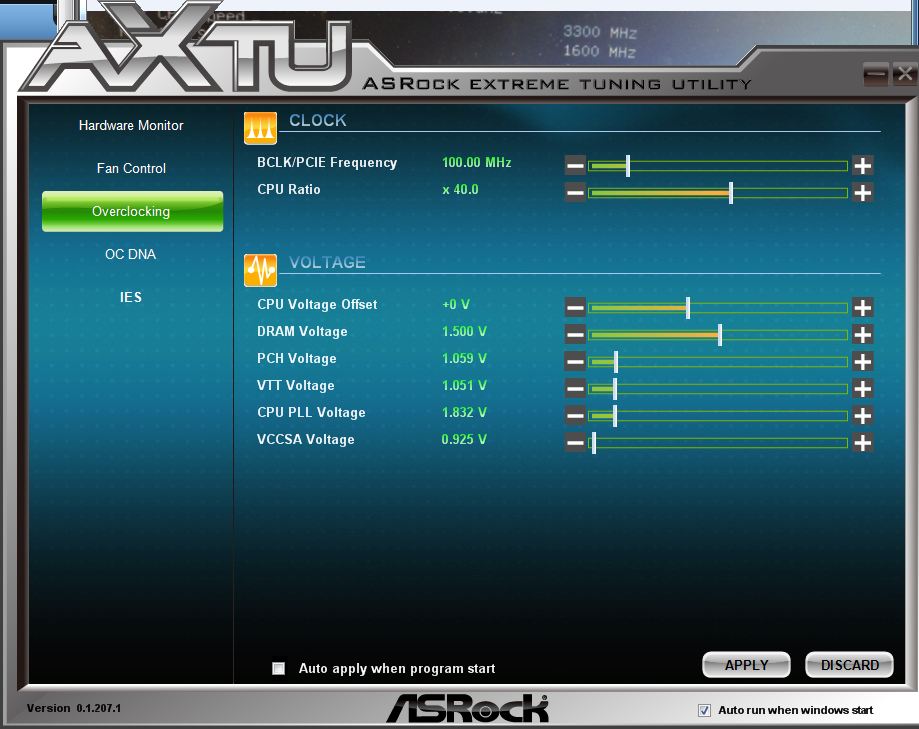
Task: Lower PCH Voltage with minus button
Action: click(575, 362)
